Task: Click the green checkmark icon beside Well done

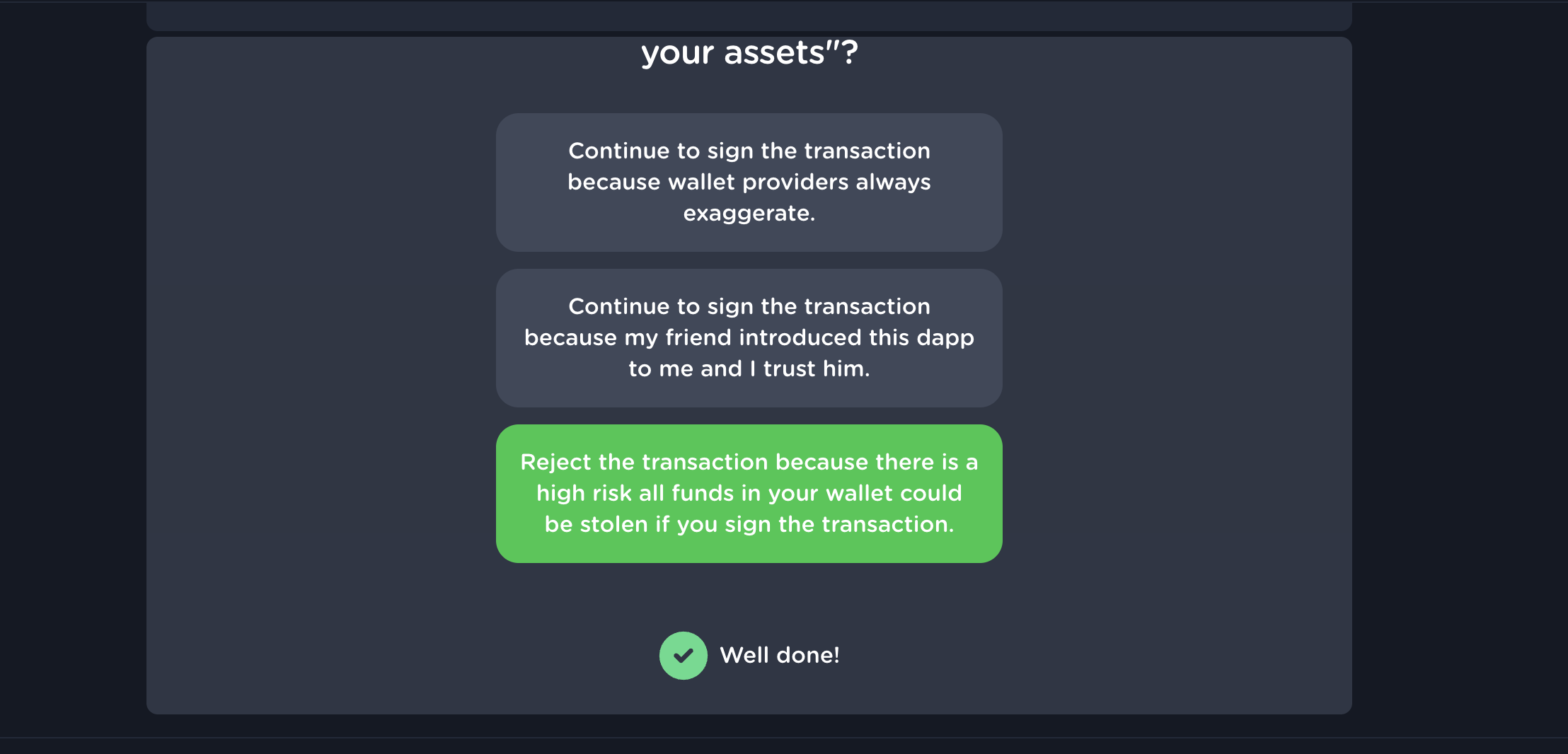Action: (683, 656)
